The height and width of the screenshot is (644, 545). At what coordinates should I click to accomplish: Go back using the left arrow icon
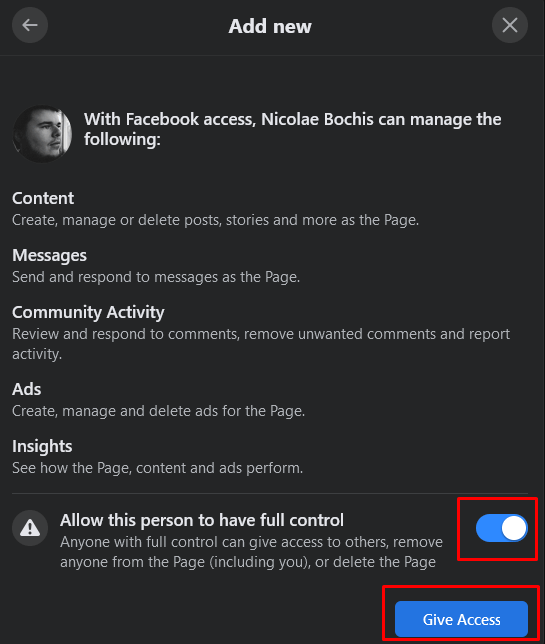point(30,25)
